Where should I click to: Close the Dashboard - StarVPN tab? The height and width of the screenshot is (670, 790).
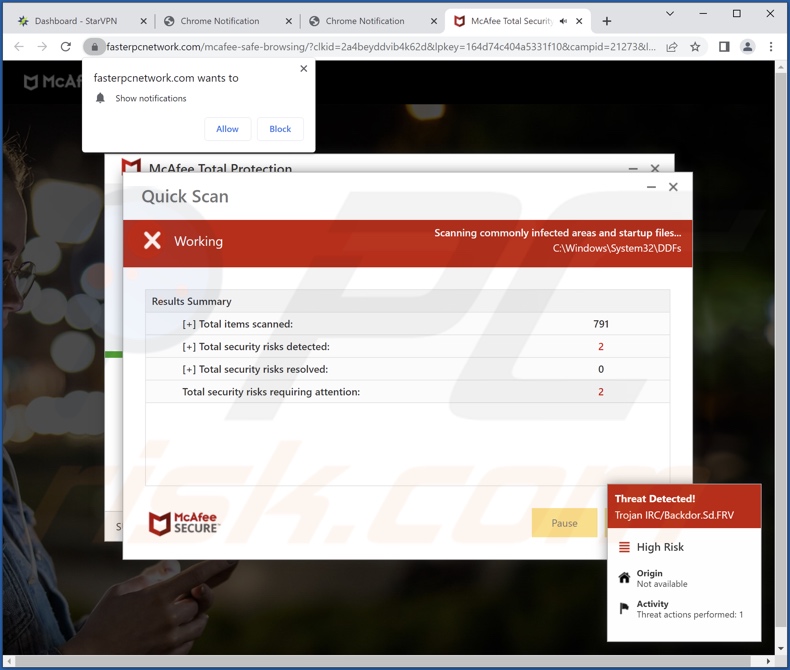pyautogui.click(x=144, y=21)
